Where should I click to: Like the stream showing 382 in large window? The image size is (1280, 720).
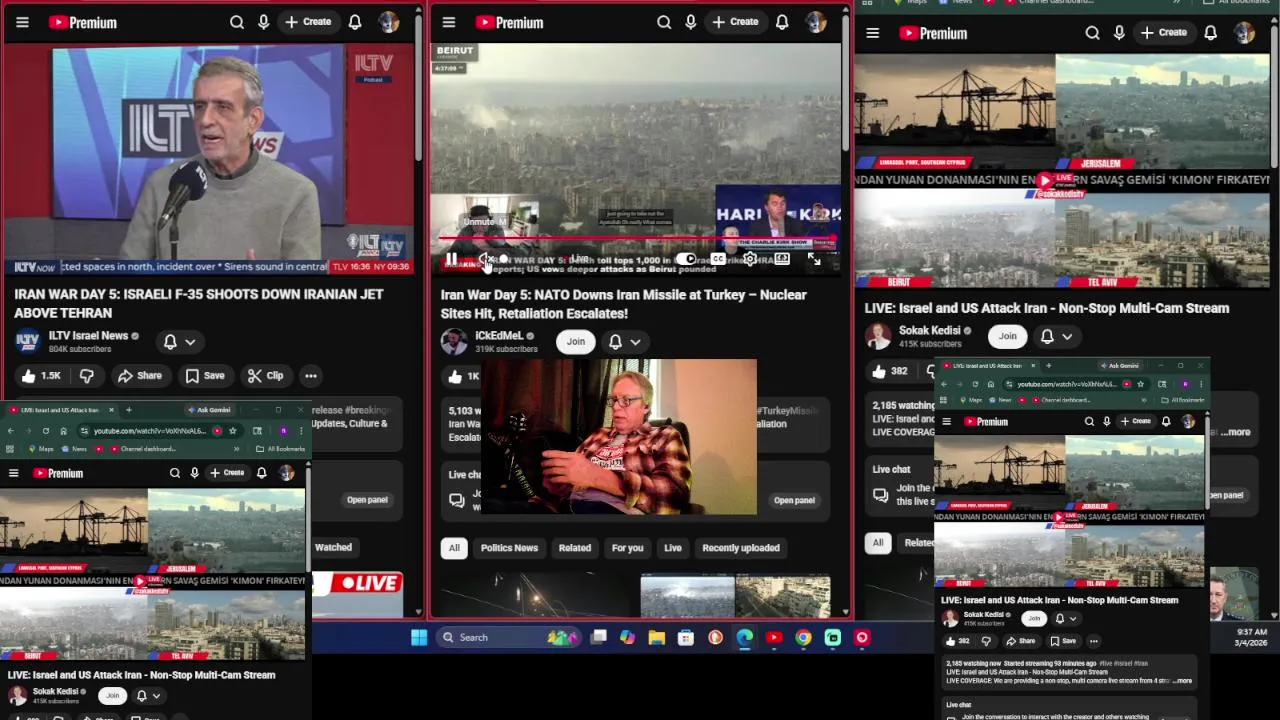[889, 371]
